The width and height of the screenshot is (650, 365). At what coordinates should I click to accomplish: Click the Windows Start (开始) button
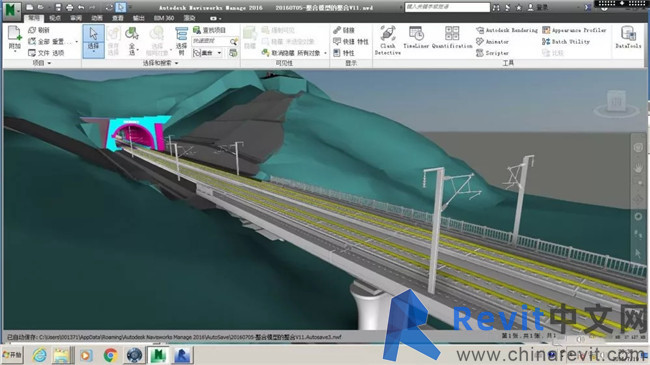(12, 355)
